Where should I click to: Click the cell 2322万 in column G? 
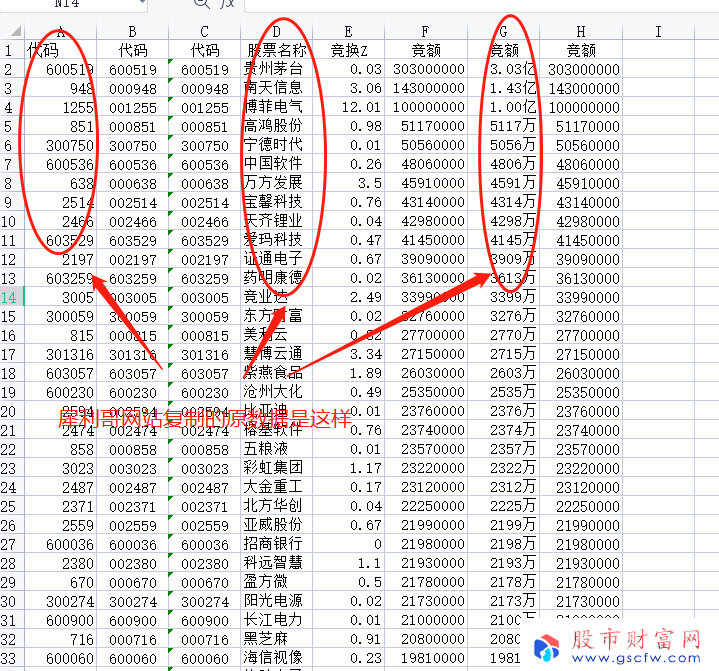tap(503, 468)
